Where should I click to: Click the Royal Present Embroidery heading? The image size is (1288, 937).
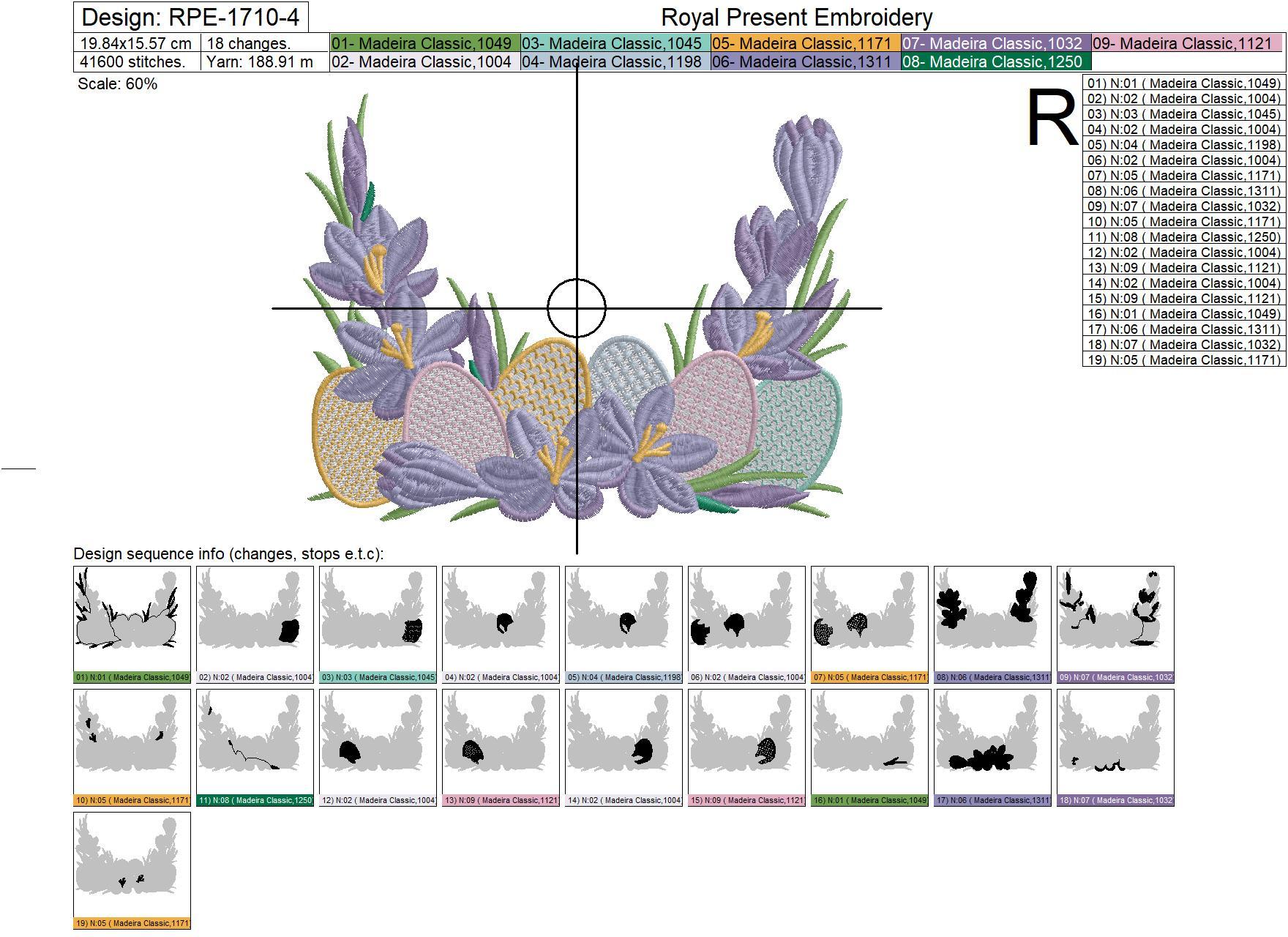(796, 18)
